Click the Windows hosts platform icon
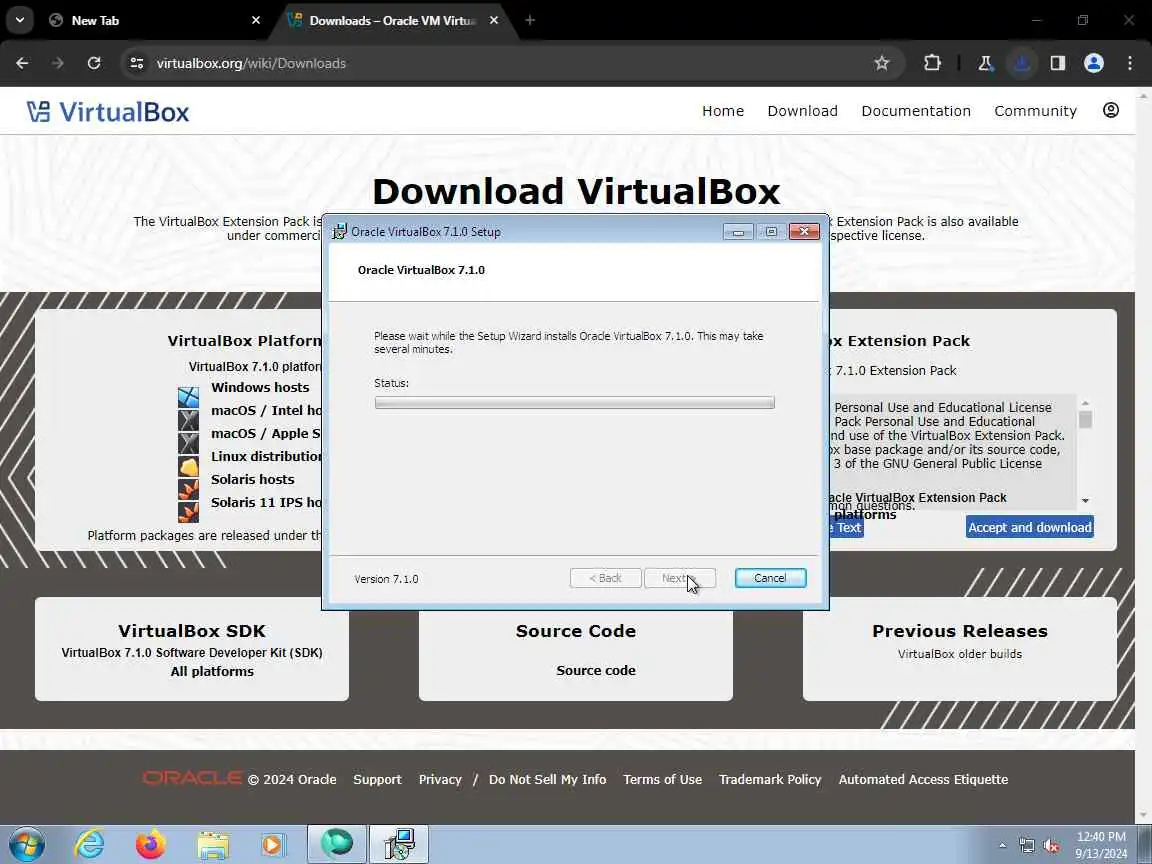Image resolution: width=1152 pixels, height=864 pixels. tap(188, 397)
